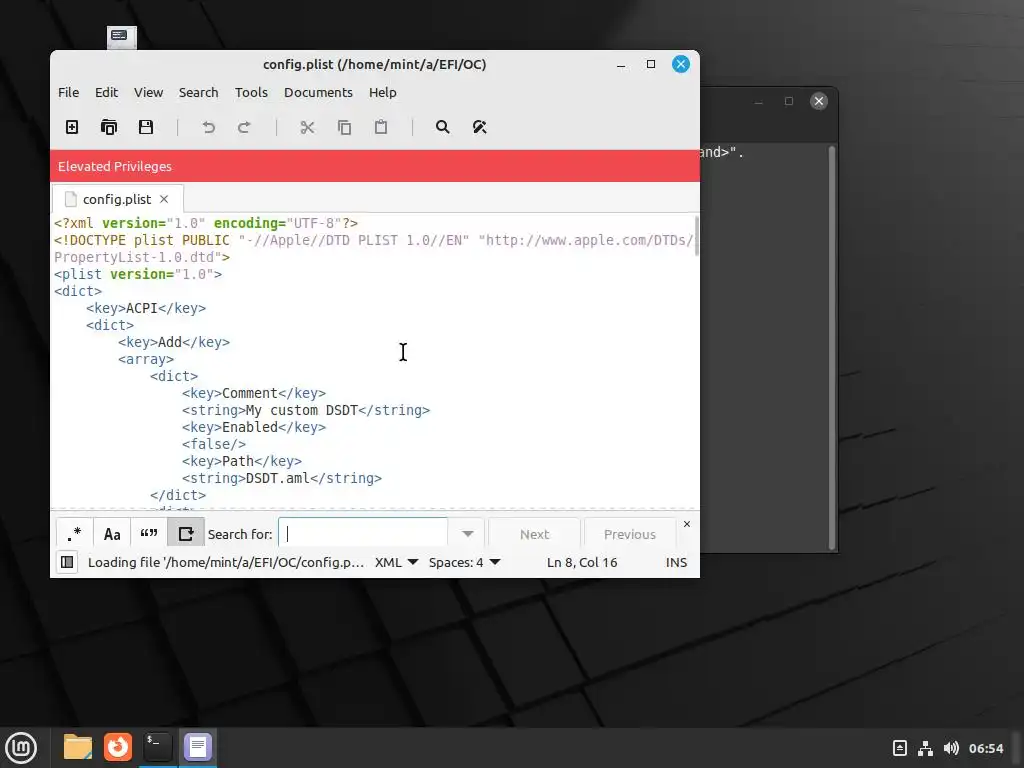
Task: Switch to Terminal in the taskbar
Action: point(157,747)
